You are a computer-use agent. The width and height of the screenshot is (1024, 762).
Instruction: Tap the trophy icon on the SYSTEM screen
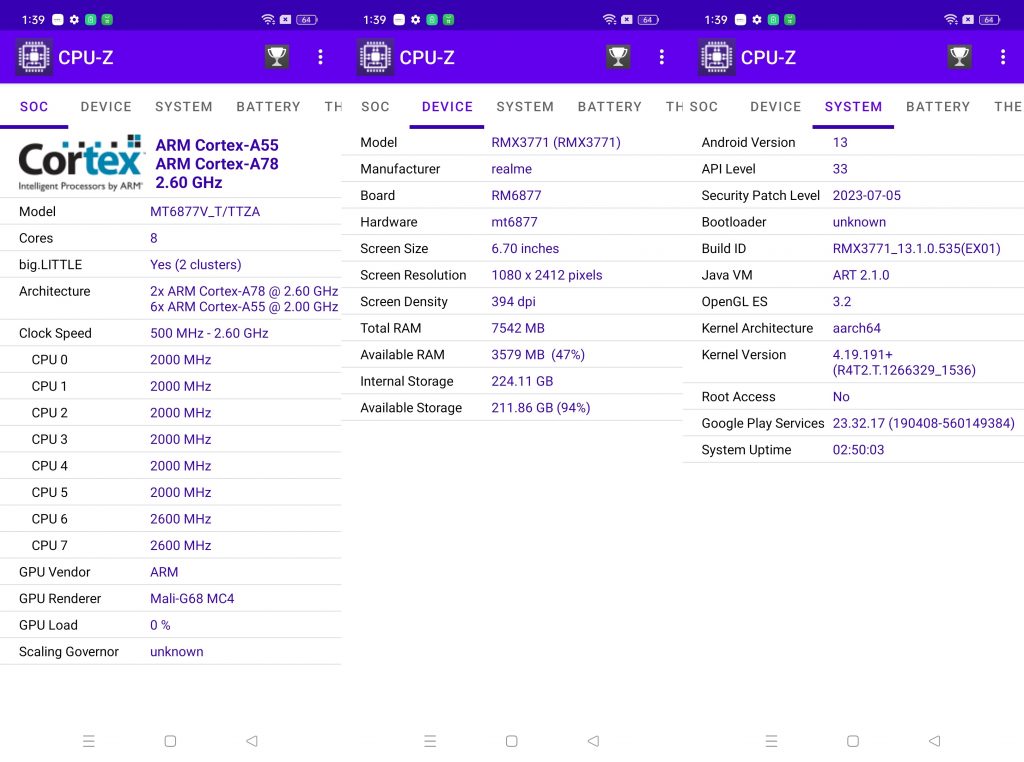click(x=959, y=57)
